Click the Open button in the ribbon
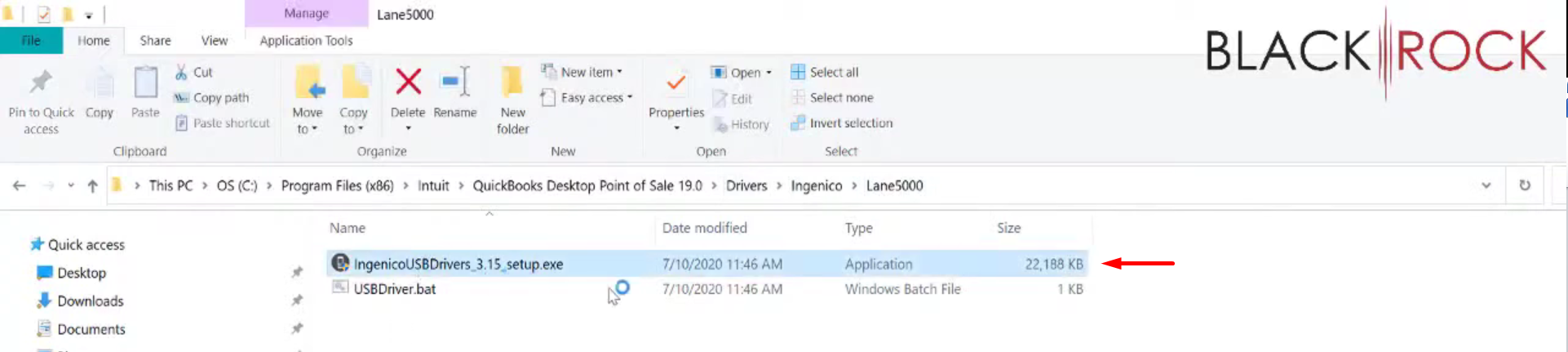The image size is (1568, 352). 736,73
